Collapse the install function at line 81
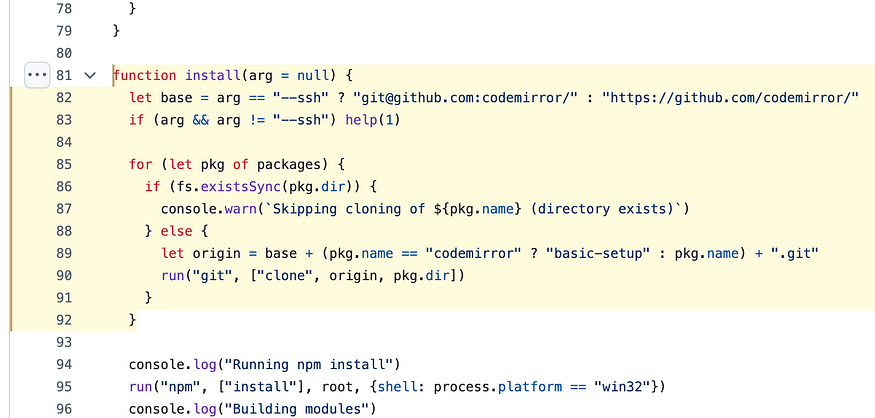Screen dimensions: 875x418 [x=90, y=75]
